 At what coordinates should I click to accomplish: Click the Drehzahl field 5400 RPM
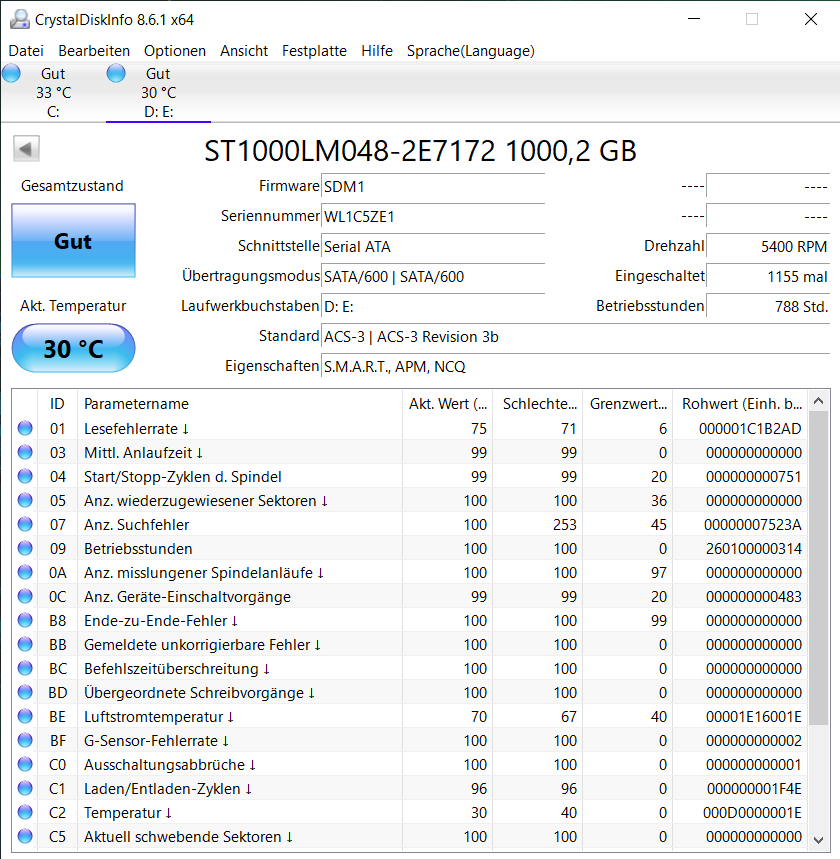point(768,247)
